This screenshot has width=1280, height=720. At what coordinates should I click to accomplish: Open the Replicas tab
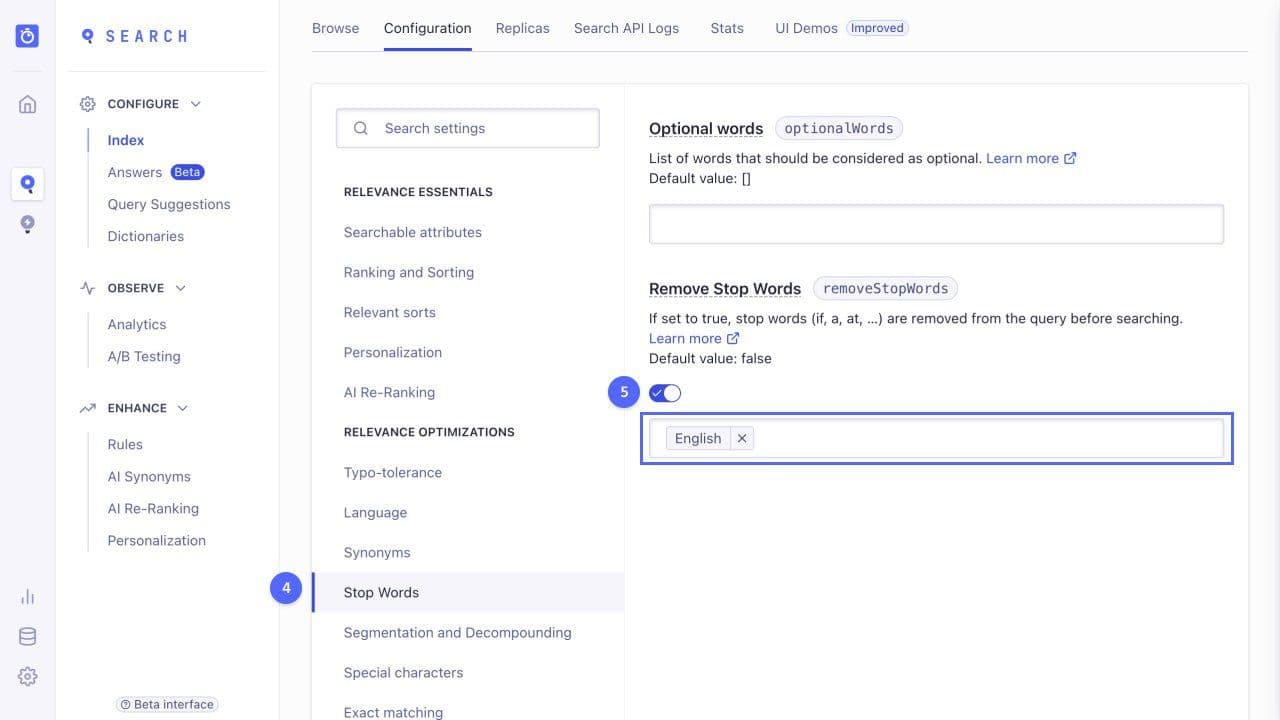[522, 28]
